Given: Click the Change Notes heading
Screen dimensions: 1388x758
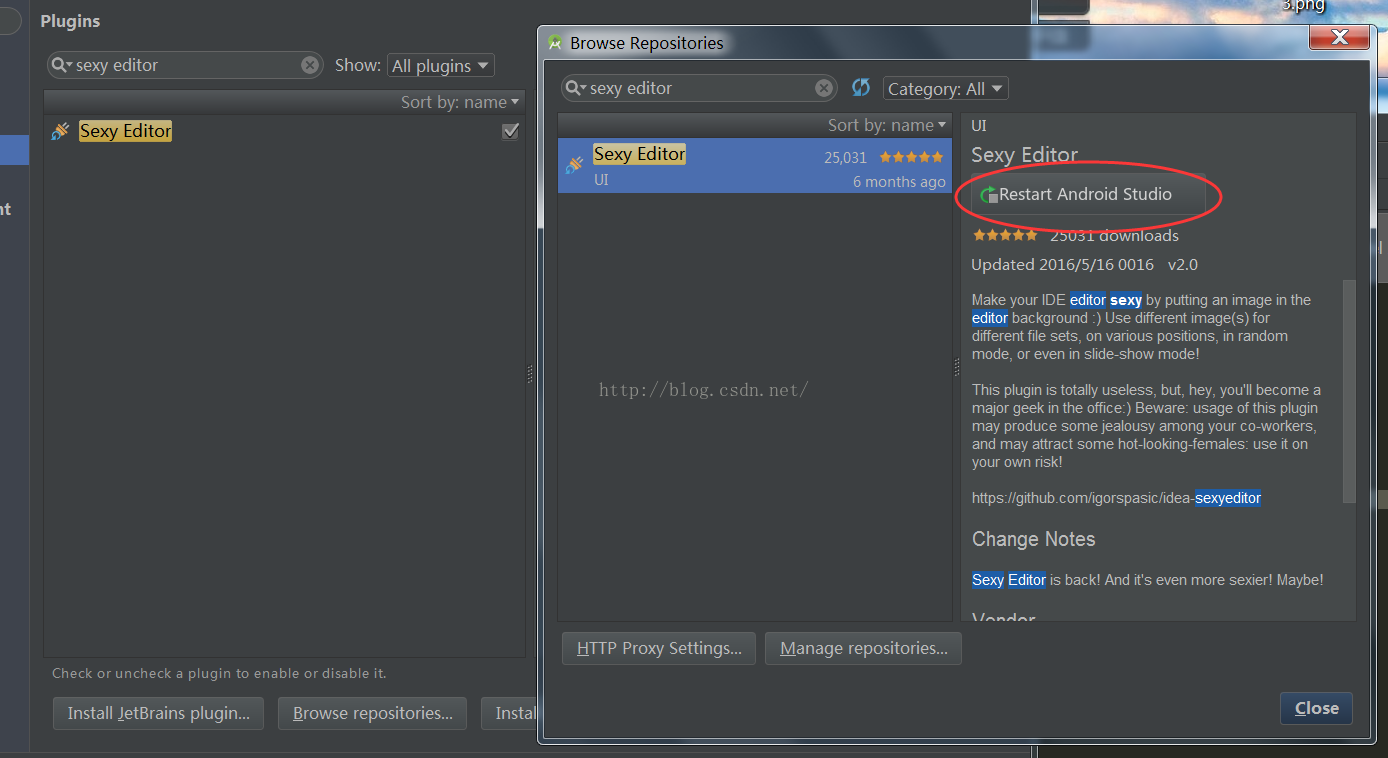Looking at the screenshot, I should point(1033,539).
